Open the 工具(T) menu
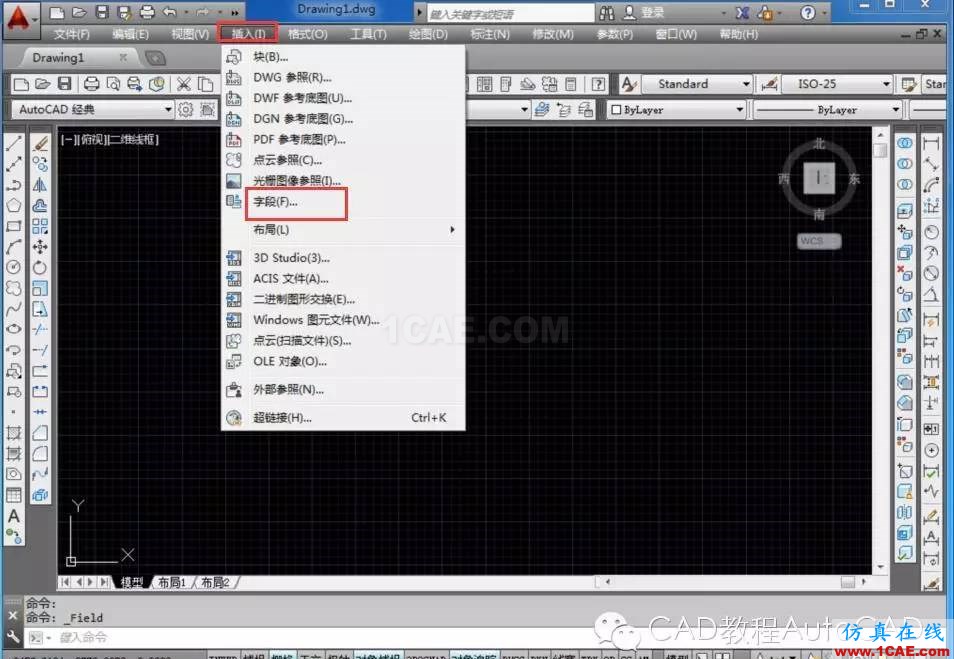 368,34
